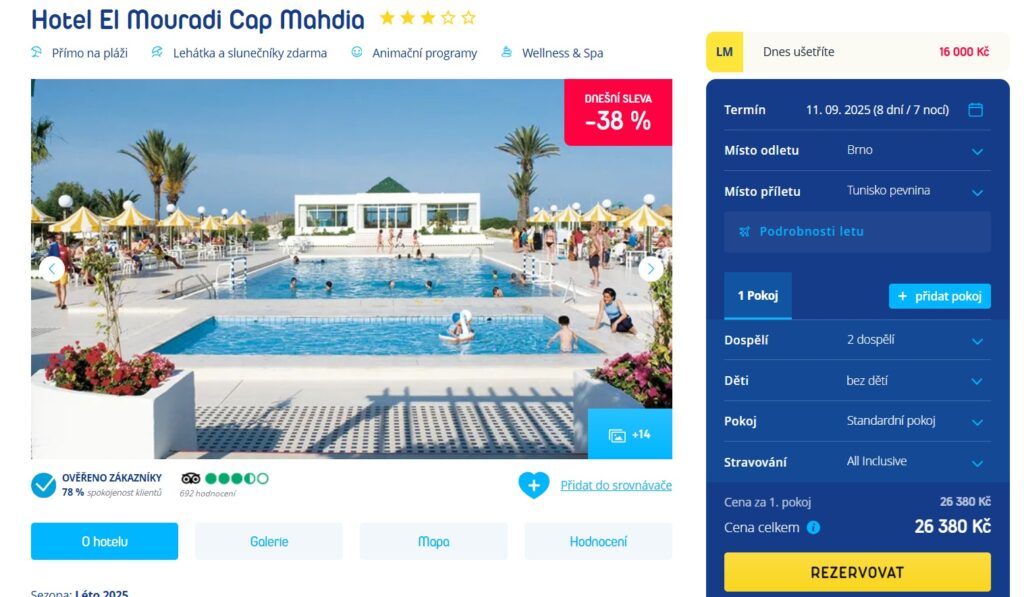Expand the Místo odletu Brno dropdown
Screen dimensions: 1024x597
click(x=857, y=150)
